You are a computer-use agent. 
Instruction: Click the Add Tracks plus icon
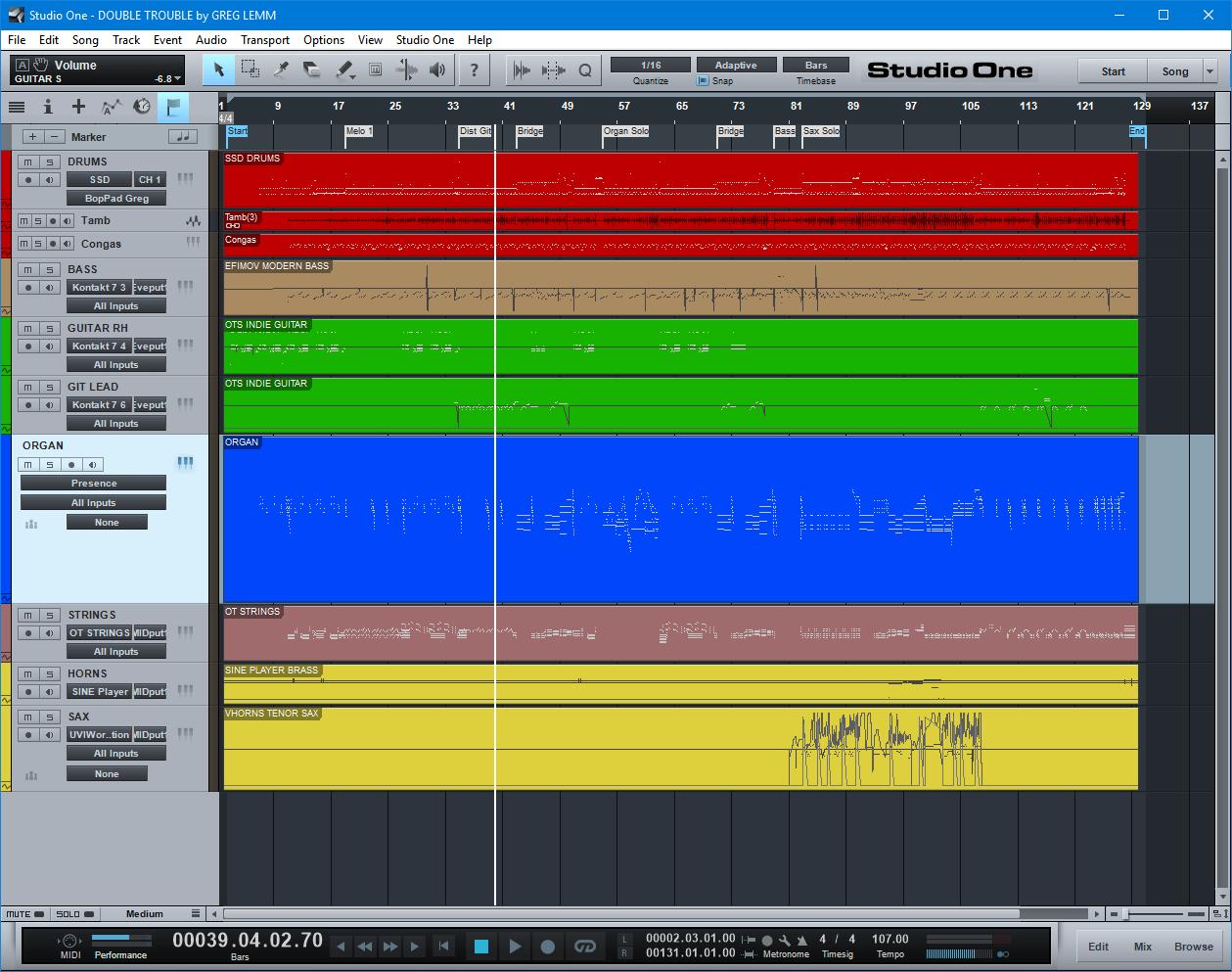pos(78,107)
